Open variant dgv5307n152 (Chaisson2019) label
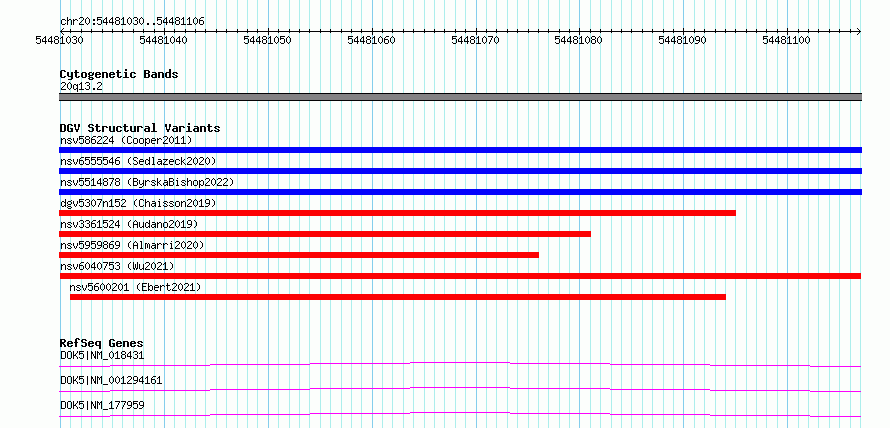Viewport: 890px width, 428px height. click(138, 203)
